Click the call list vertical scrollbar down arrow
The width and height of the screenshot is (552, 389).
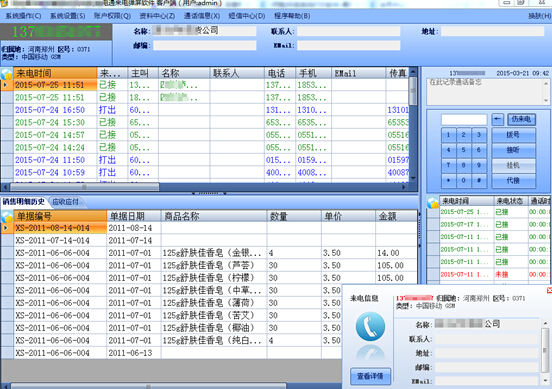(x=413, y=178)
